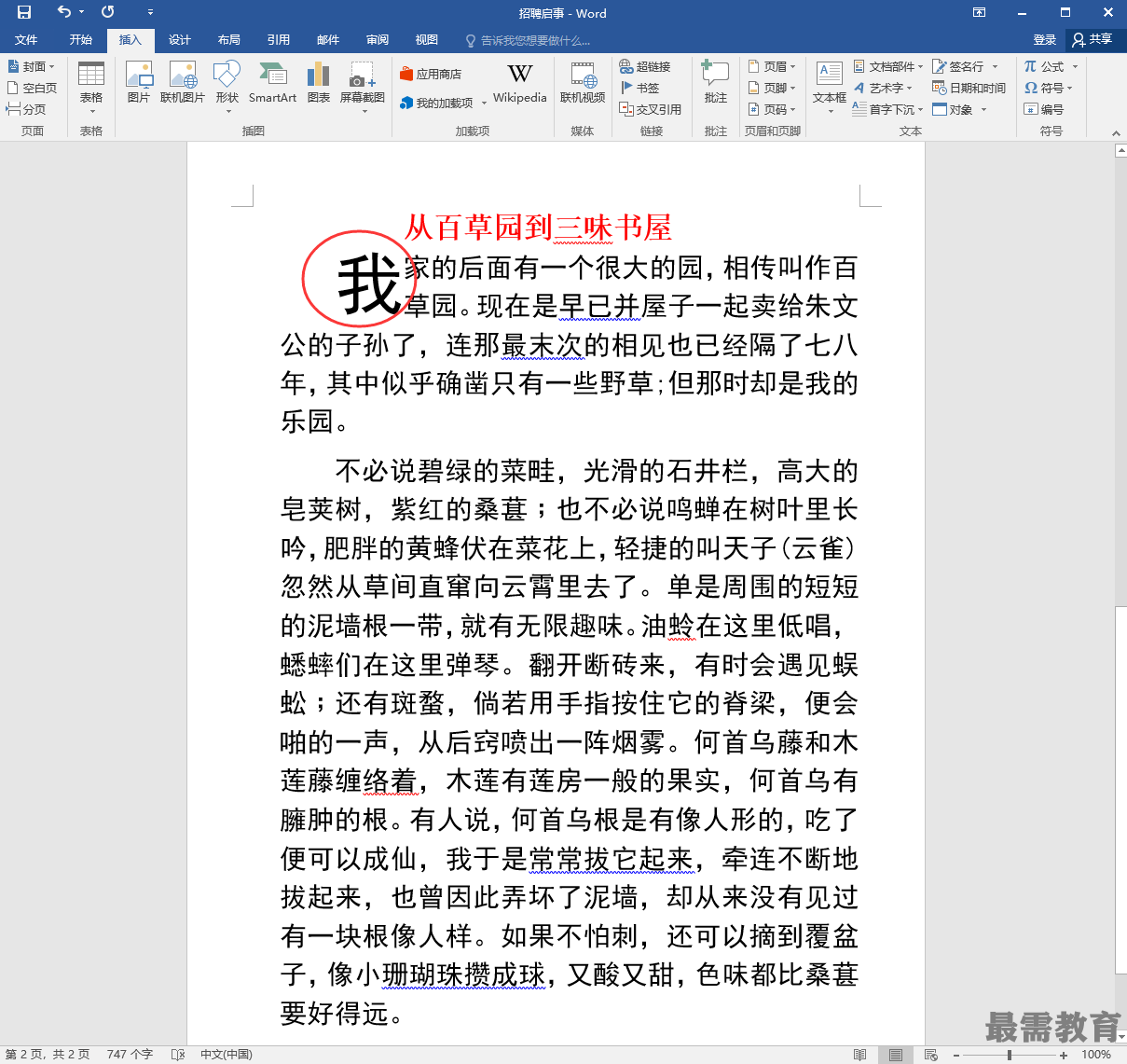Switch to read mode view
Viewport: 1127px width, 1064px height.
(859, 1055)
